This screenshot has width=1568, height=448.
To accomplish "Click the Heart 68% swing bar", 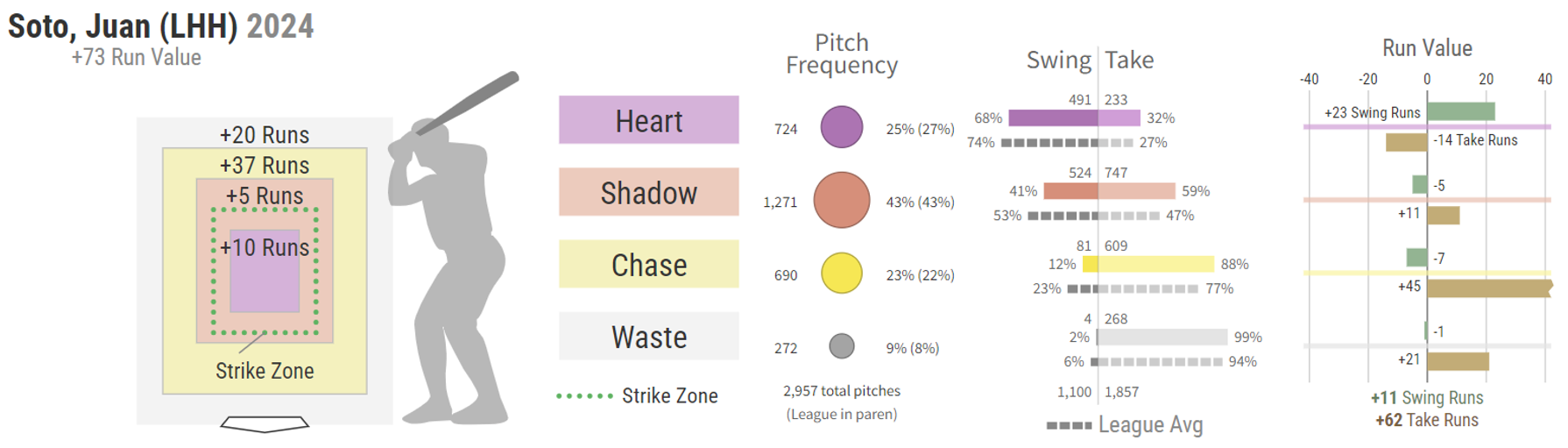I will pos(1052,117).
